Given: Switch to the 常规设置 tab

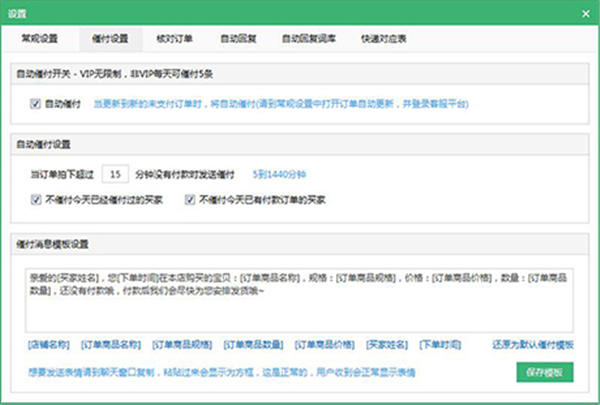Looking at the screenshot, I should click(x=39, y=39).
